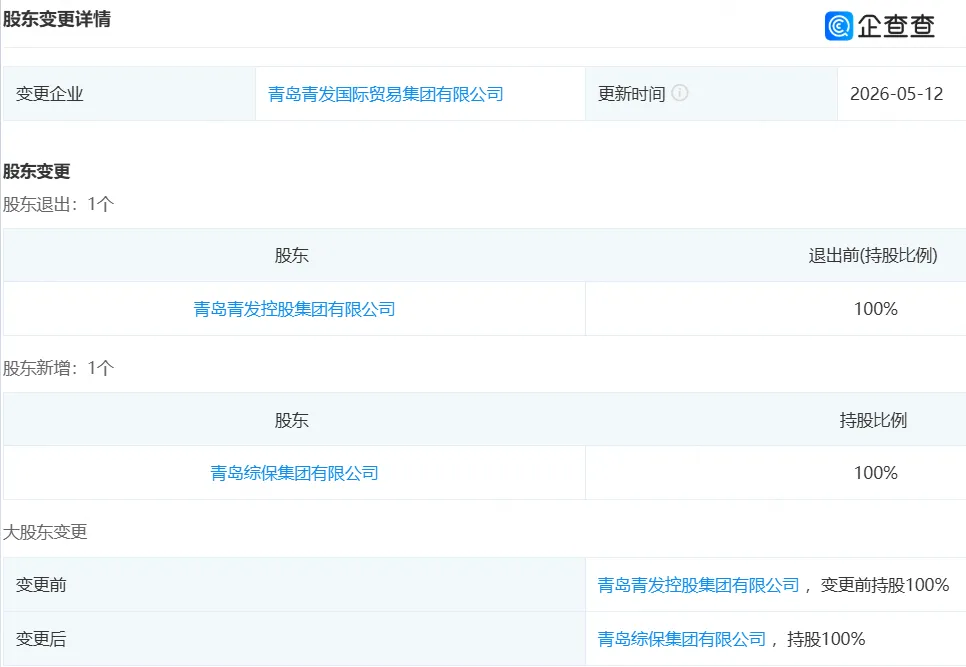Click the 股东 header in exited shareholder table
Screen dimensions: 966x667
pos(291,256)
